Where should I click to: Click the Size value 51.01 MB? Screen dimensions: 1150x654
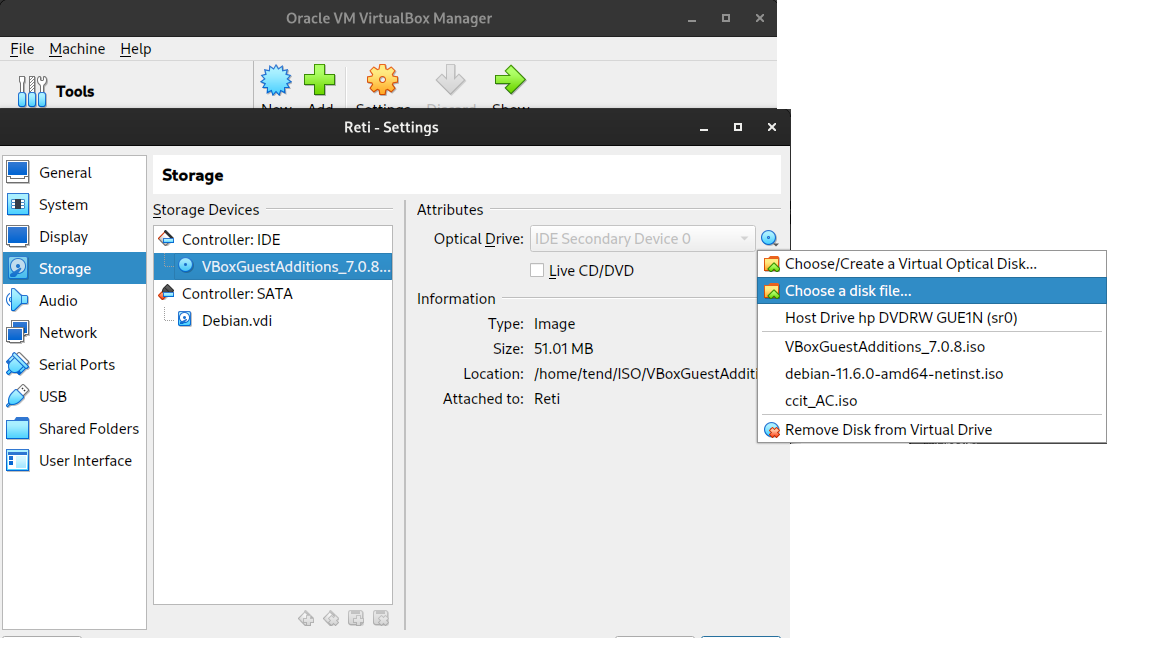point(563,349)
